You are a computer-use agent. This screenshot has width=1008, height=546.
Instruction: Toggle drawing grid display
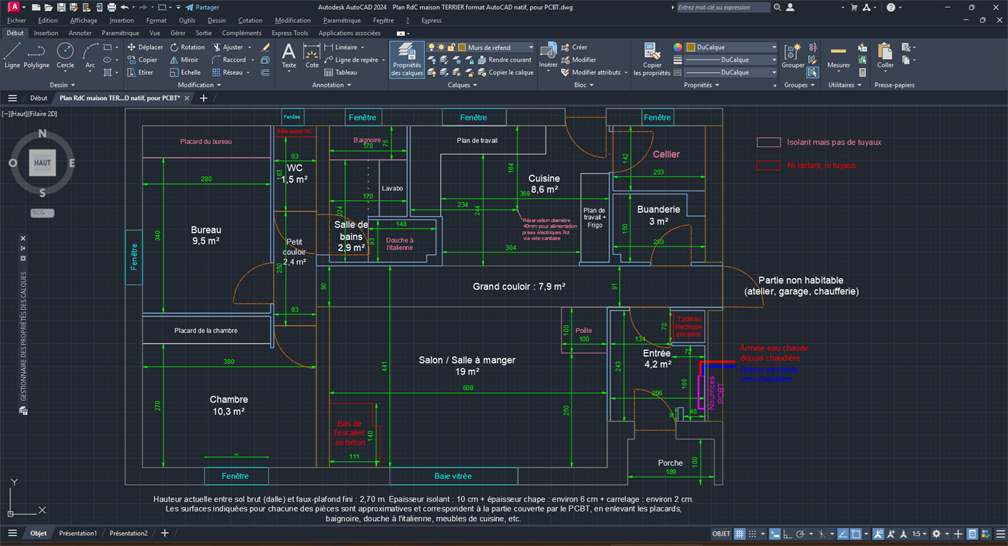[739, 534]
